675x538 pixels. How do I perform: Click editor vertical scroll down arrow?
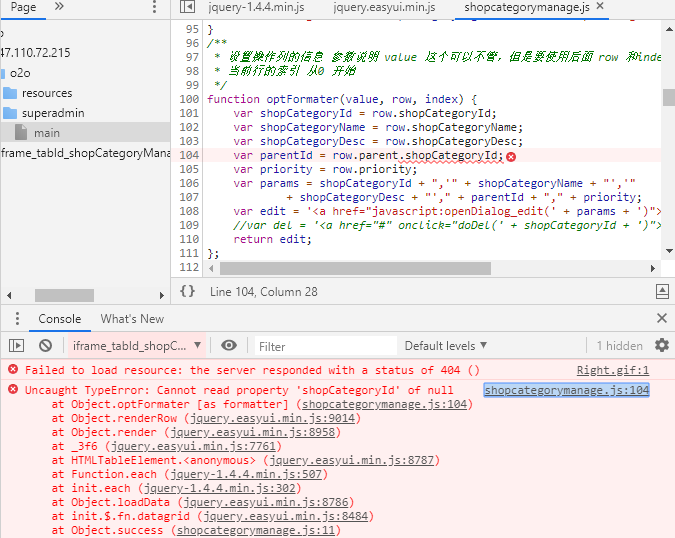click(669, 251)
